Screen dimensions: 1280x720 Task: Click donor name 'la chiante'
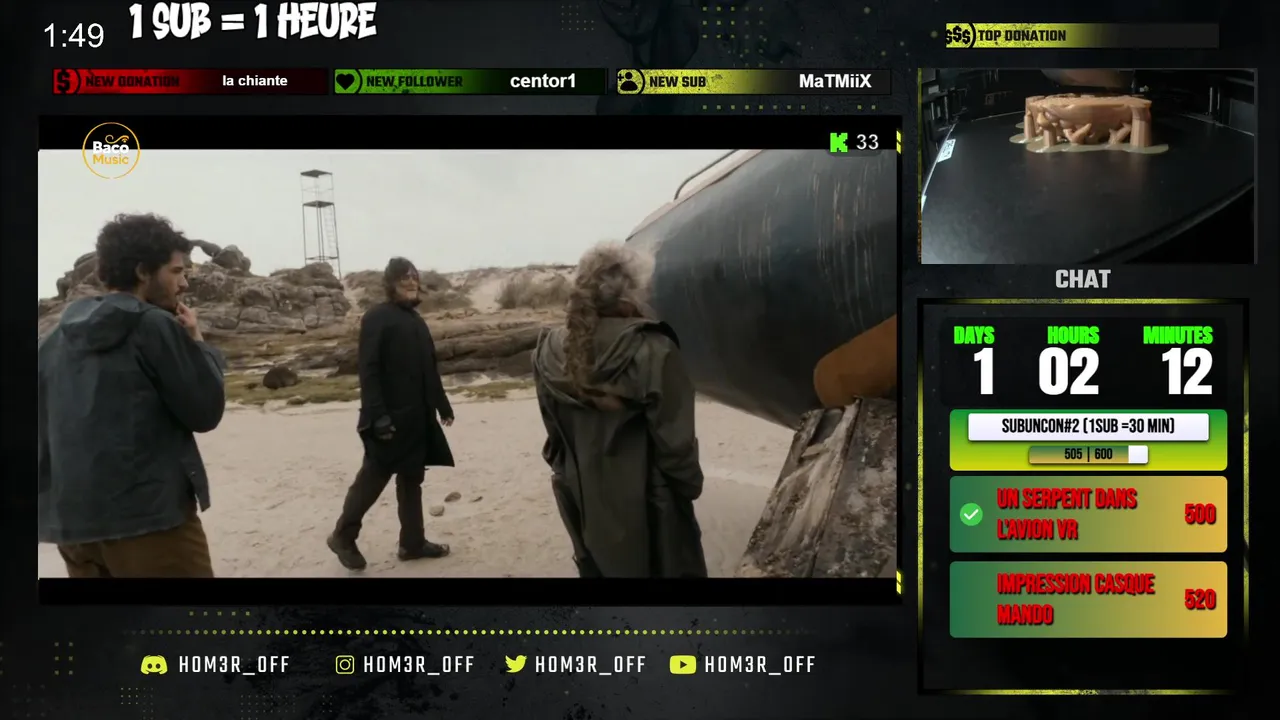255,81
